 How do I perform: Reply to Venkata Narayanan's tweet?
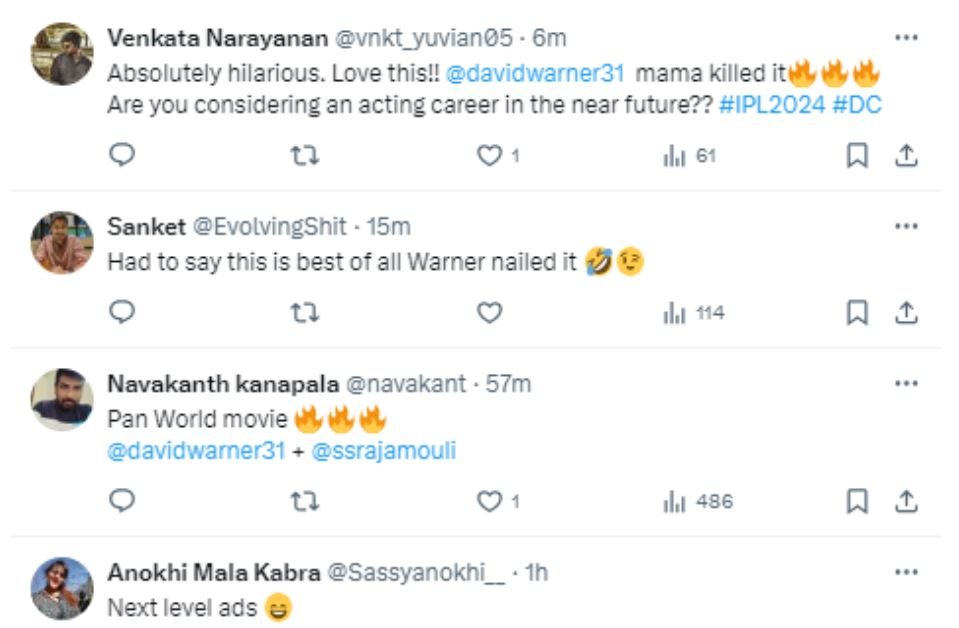coord(121,155)
